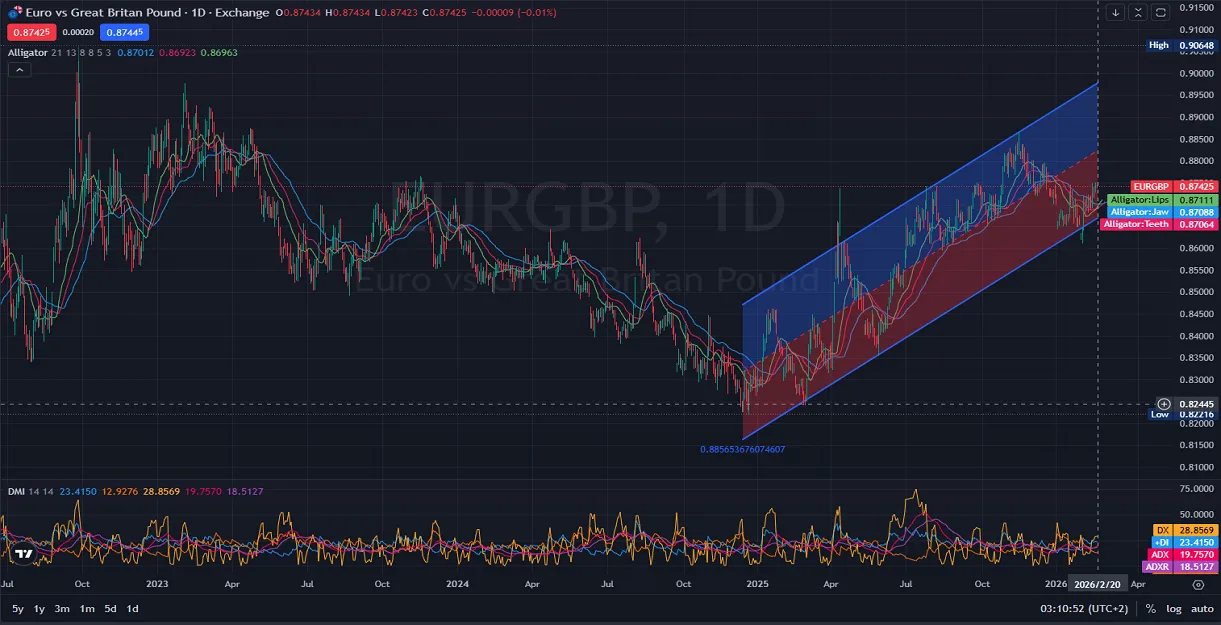Click the EURGBP price label on scale
This screenshot has height=625, width=1221.
coord(1153,187)
